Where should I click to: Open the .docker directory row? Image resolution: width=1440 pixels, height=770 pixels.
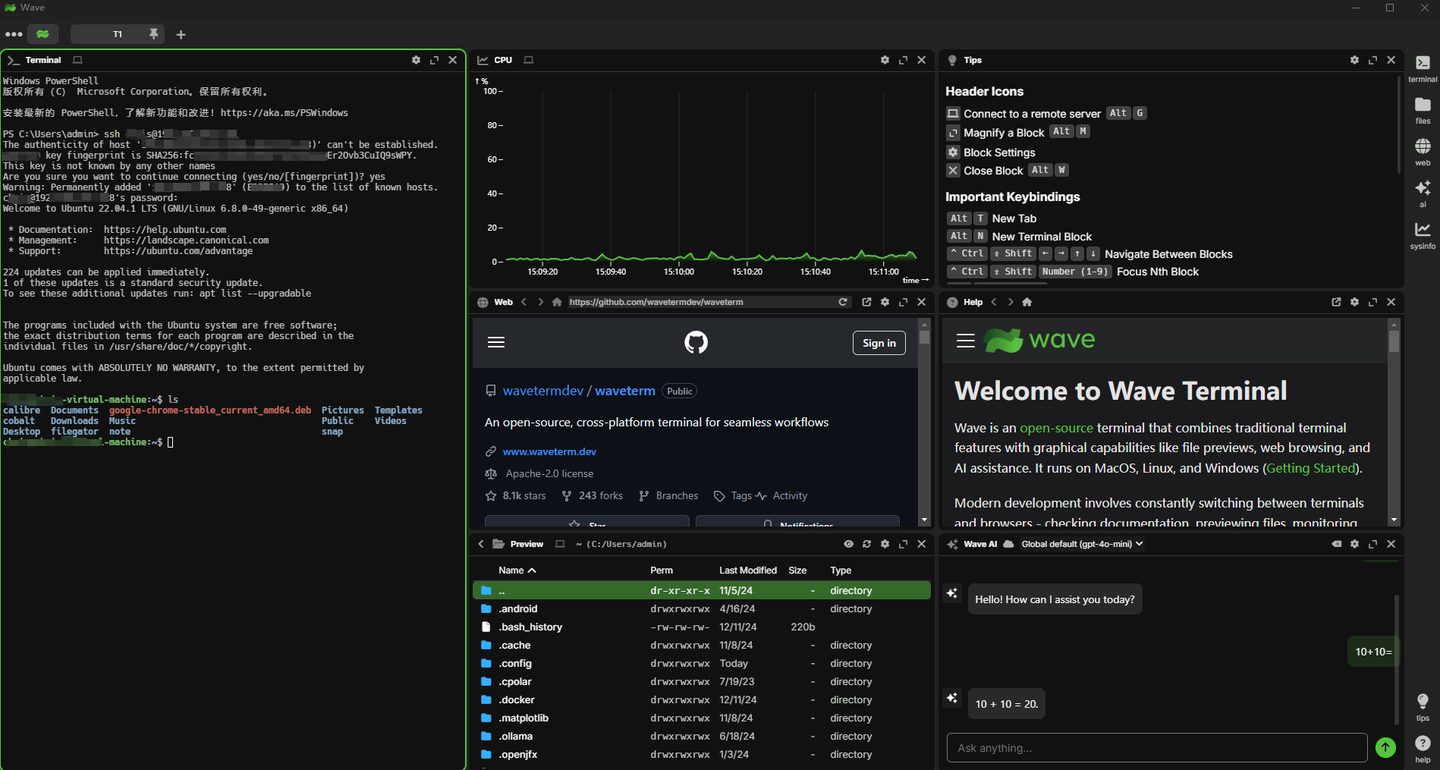[517, 700]
